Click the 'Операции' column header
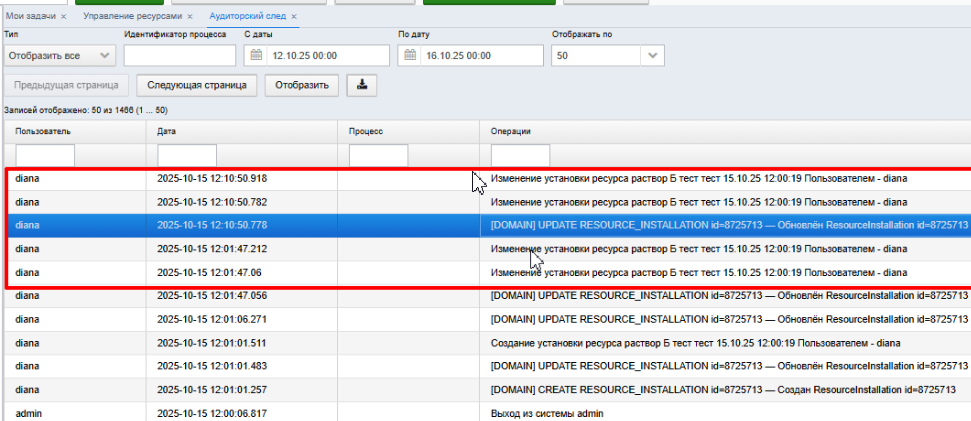 pyautogui.click(x=725, y=132)
